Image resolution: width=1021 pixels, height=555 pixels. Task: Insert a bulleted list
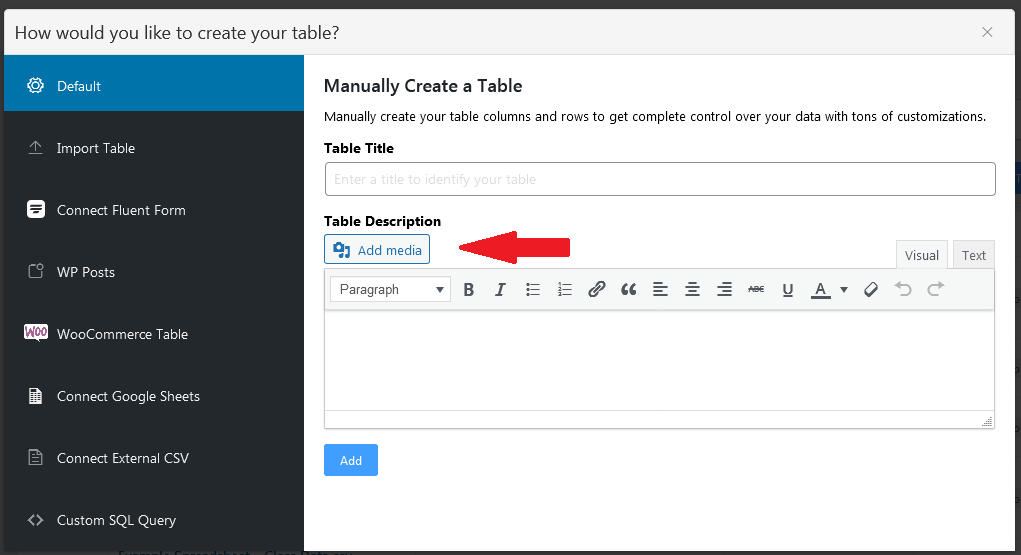click(533, 290)
